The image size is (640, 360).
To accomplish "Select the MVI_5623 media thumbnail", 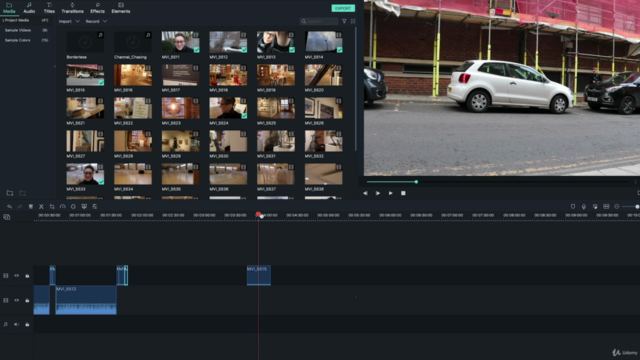I will [180, 108].
